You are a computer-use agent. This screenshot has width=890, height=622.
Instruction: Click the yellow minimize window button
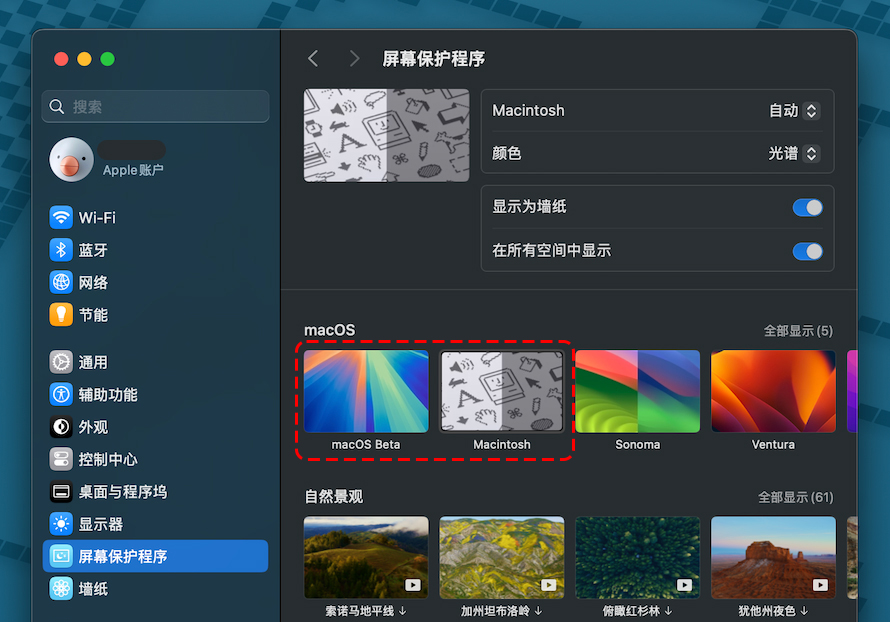(x=84, y=59)
